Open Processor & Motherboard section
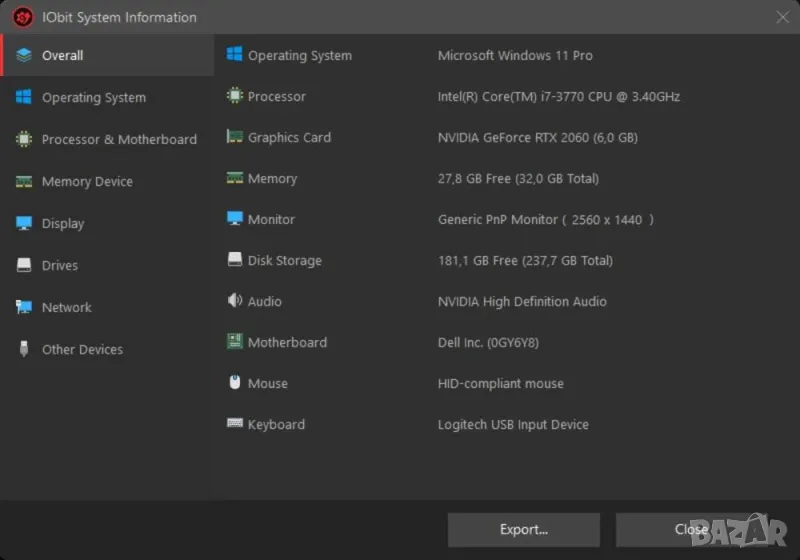The image size is (800, 560). pos(118,140)
